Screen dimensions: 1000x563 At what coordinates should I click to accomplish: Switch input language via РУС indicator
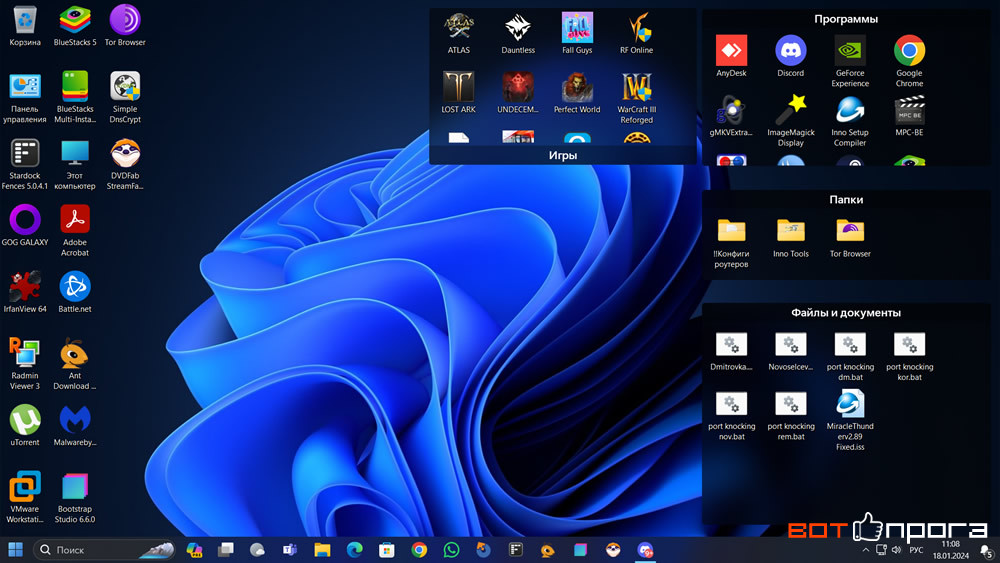point(916,550)
